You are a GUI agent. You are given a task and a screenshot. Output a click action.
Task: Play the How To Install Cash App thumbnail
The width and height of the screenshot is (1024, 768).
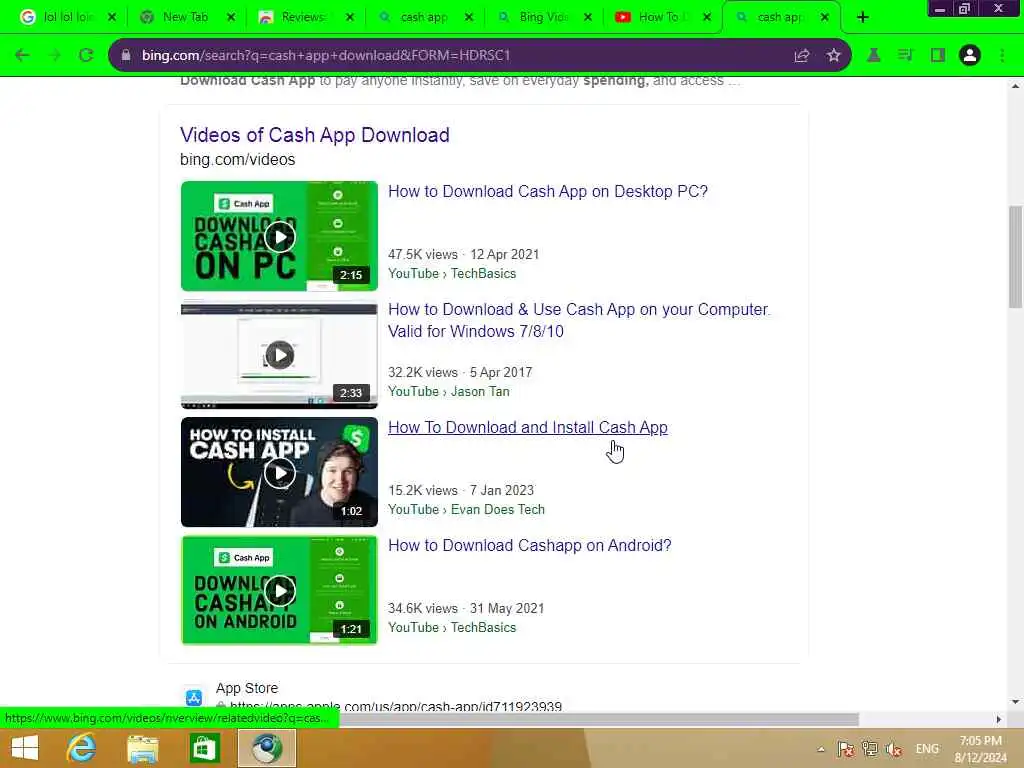280,472
